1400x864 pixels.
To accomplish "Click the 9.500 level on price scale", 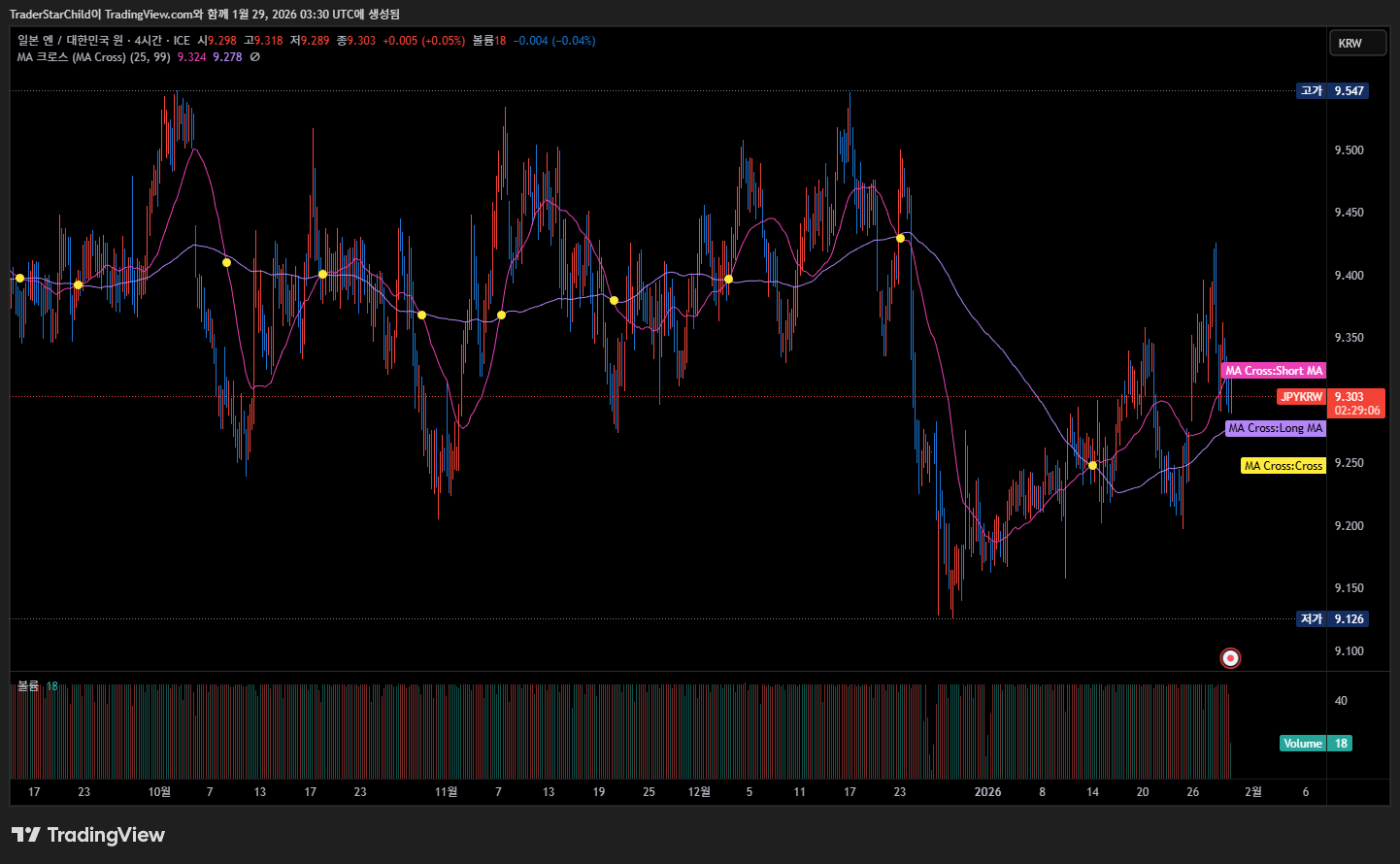I will pos(1349,150).
